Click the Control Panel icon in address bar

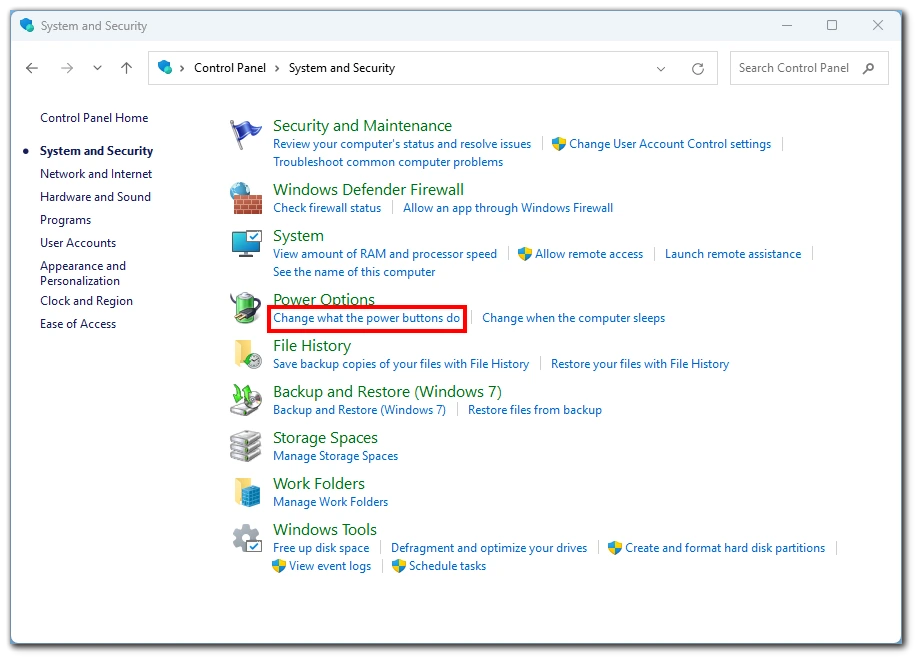click(165, 67)
